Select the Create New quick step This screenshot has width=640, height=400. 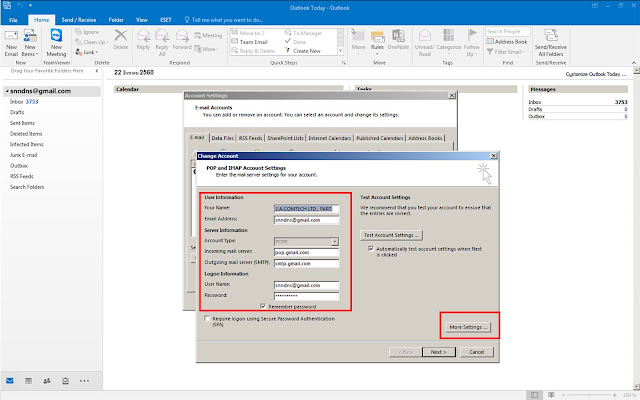click(302, 51)
